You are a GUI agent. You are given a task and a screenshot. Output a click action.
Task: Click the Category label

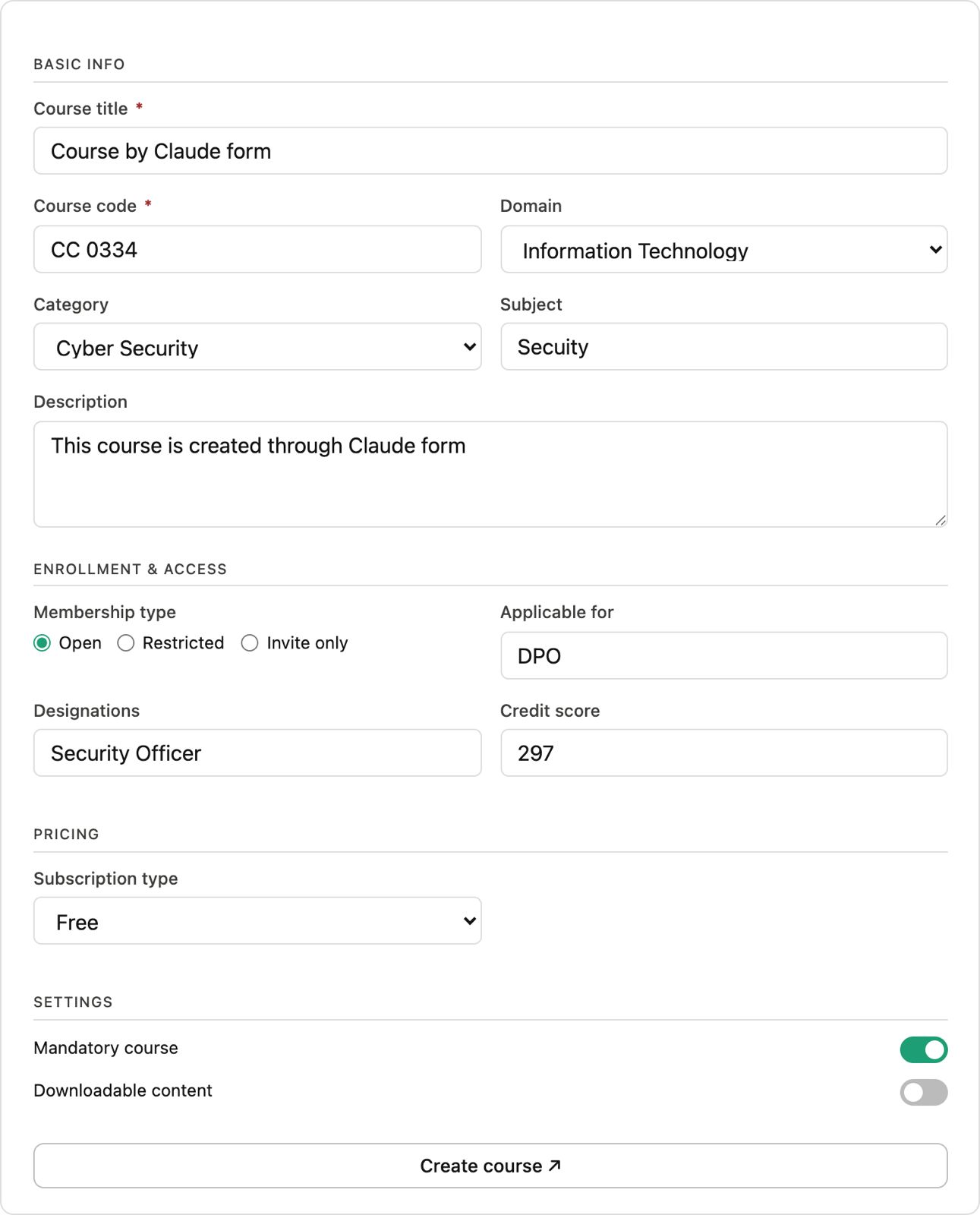(x=71, y=305)
